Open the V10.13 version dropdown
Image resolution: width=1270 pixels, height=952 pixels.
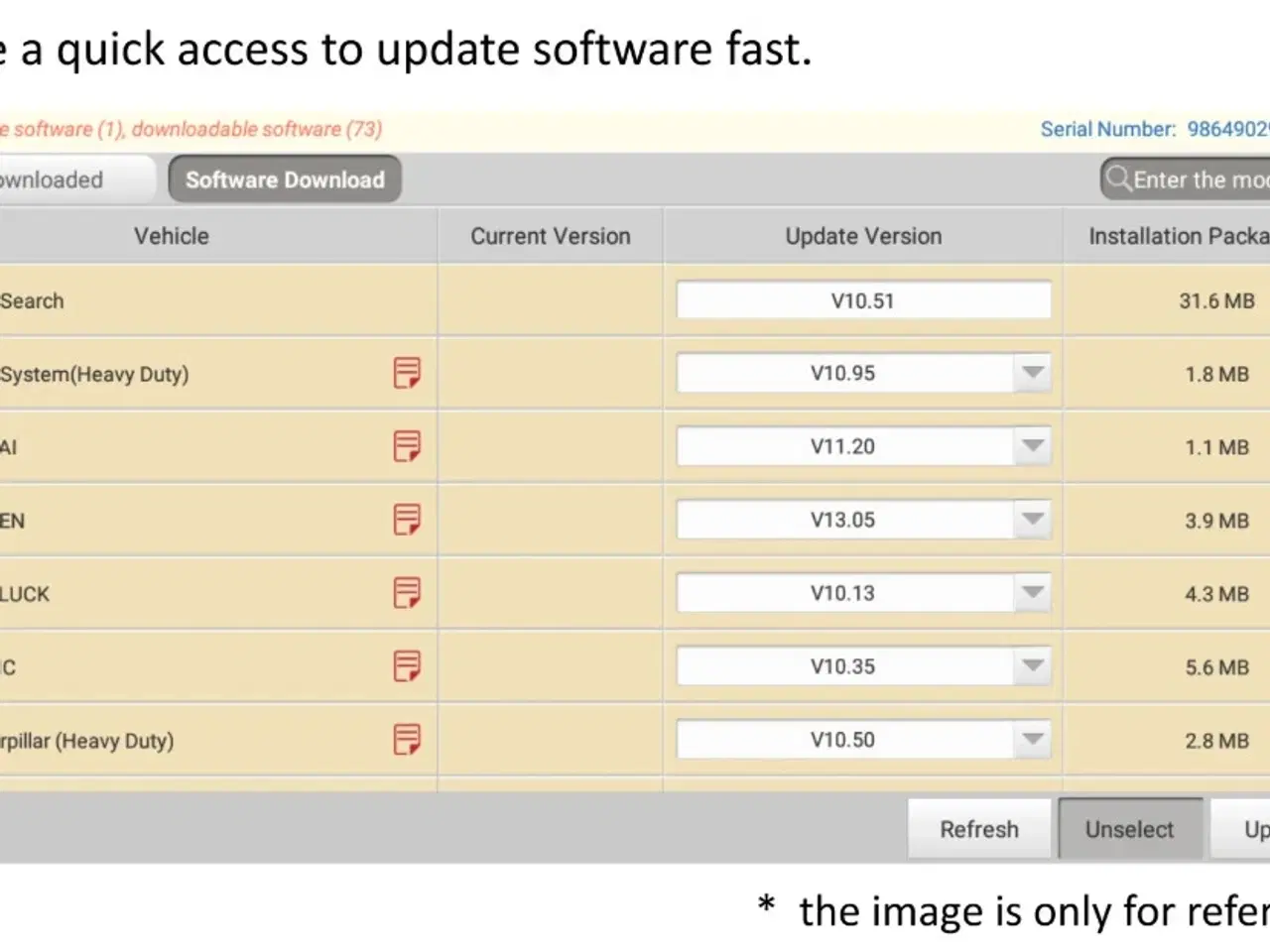tap(1032, 593)
